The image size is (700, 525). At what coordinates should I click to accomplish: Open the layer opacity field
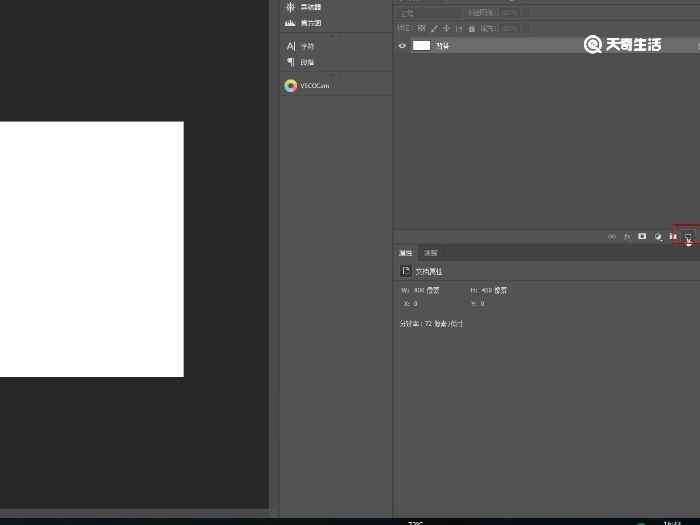pyautogui.click(x=510, y=13)
